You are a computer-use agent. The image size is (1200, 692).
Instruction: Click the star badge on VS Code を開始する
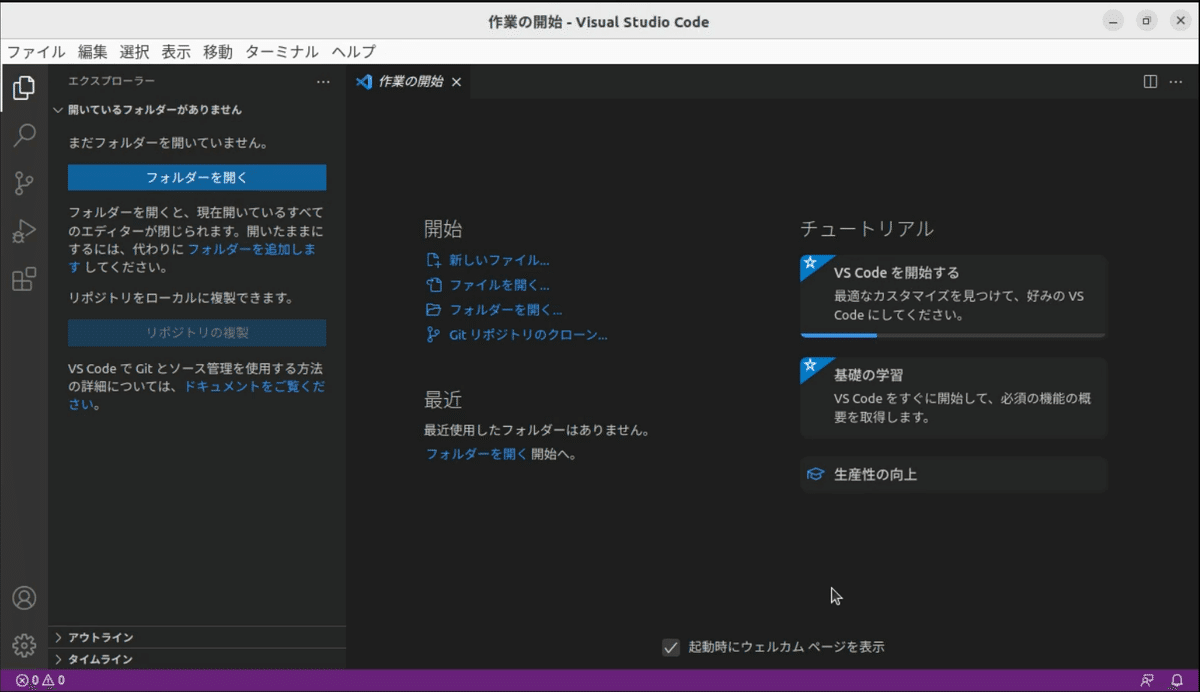coord(811,263)
